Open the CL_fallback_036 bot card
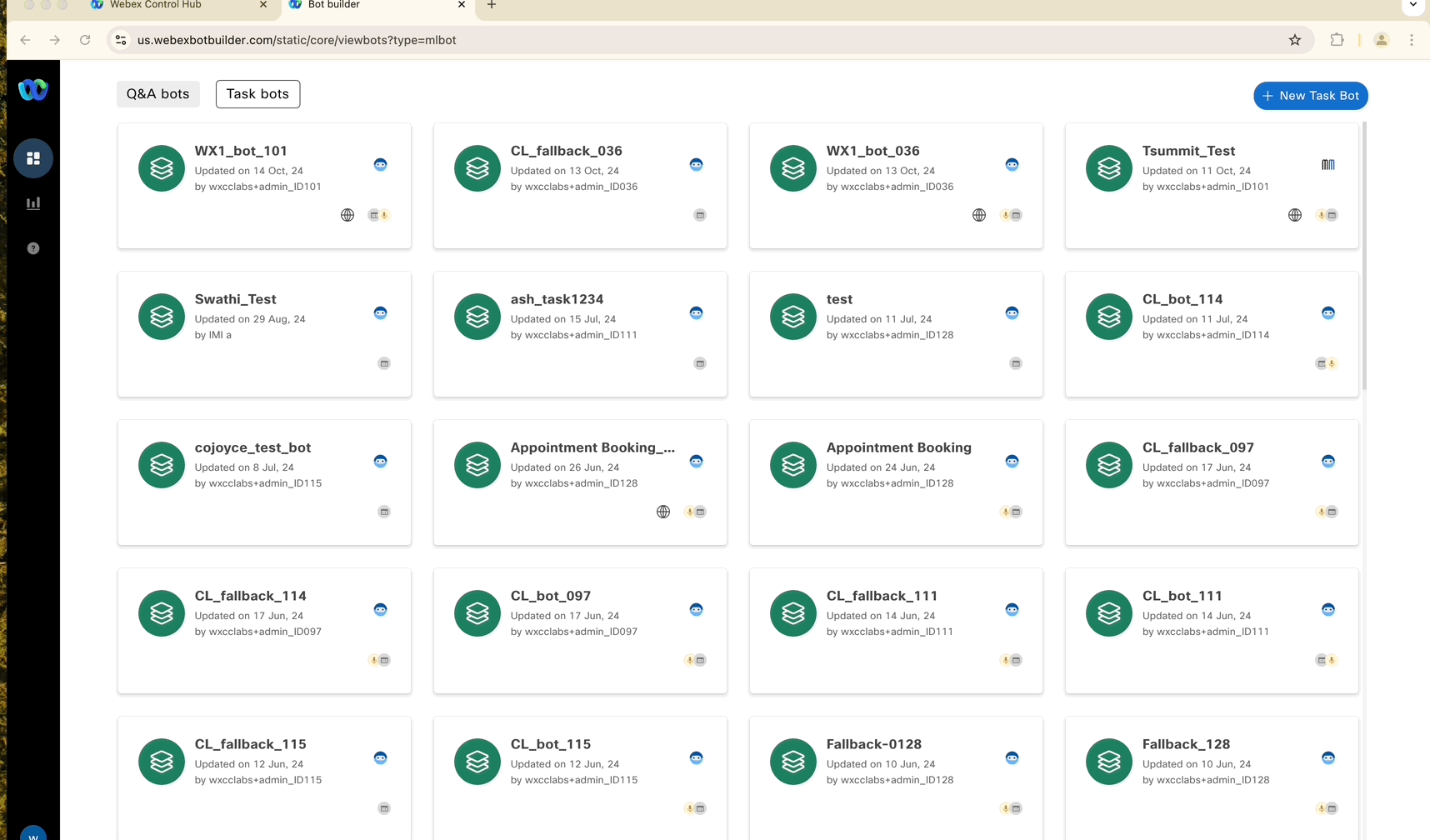The height and width of the screenshot is (840, 1430). tap(580, 186)
